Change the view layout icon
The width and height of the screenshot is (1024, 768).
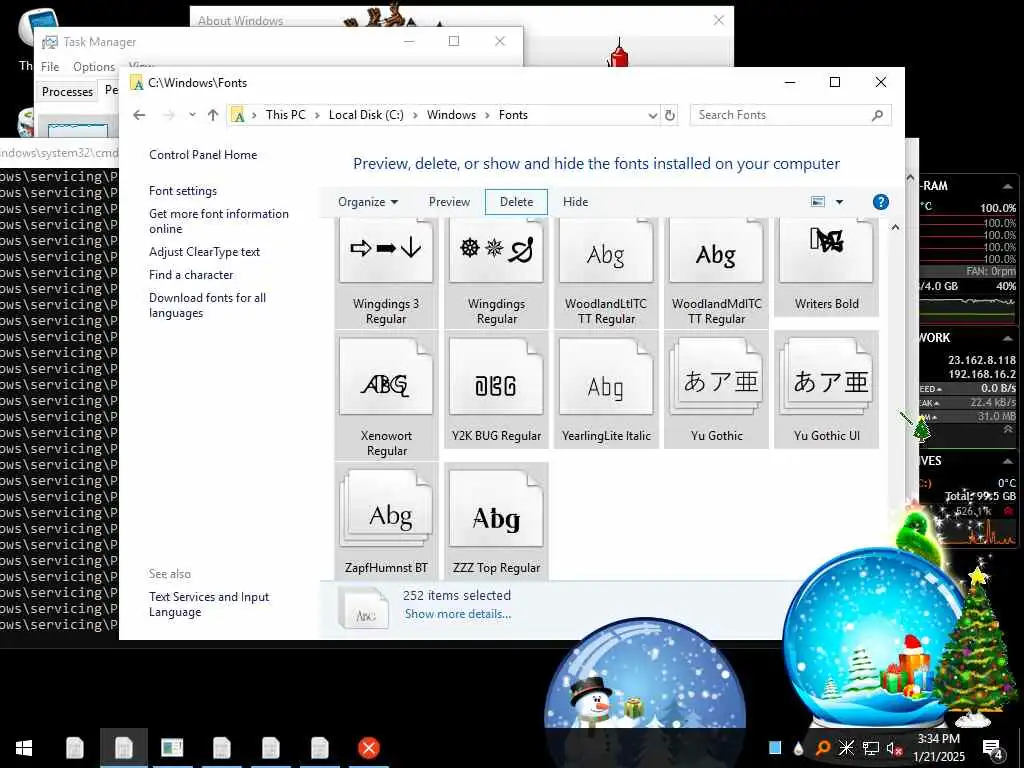818,202
